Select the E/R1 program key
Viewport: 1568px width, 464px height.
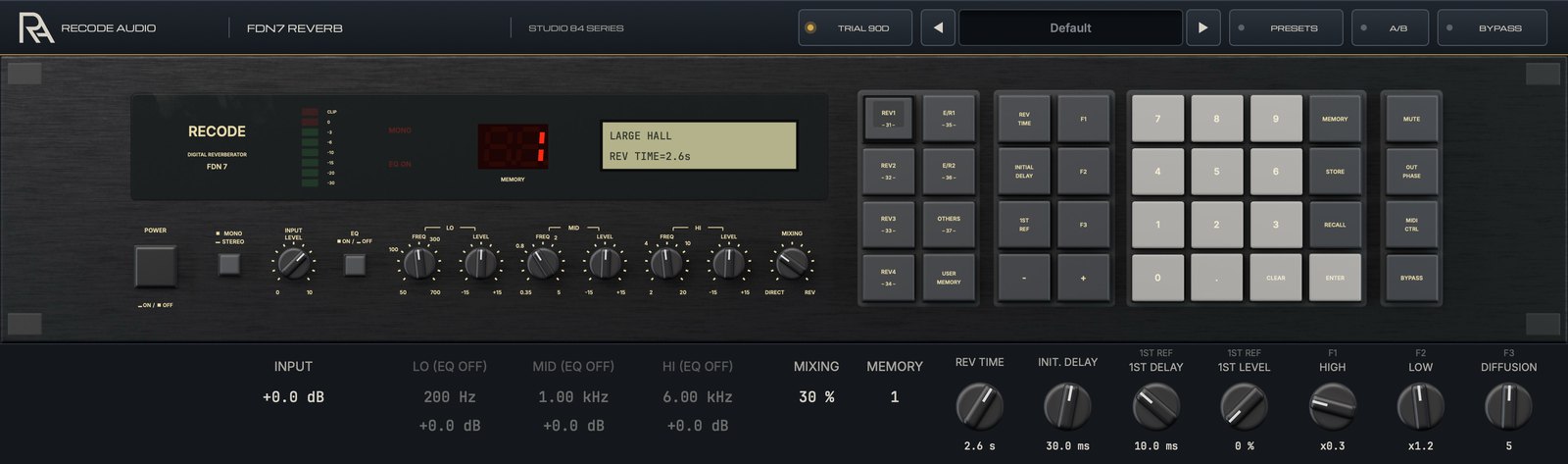pos(949,119)
